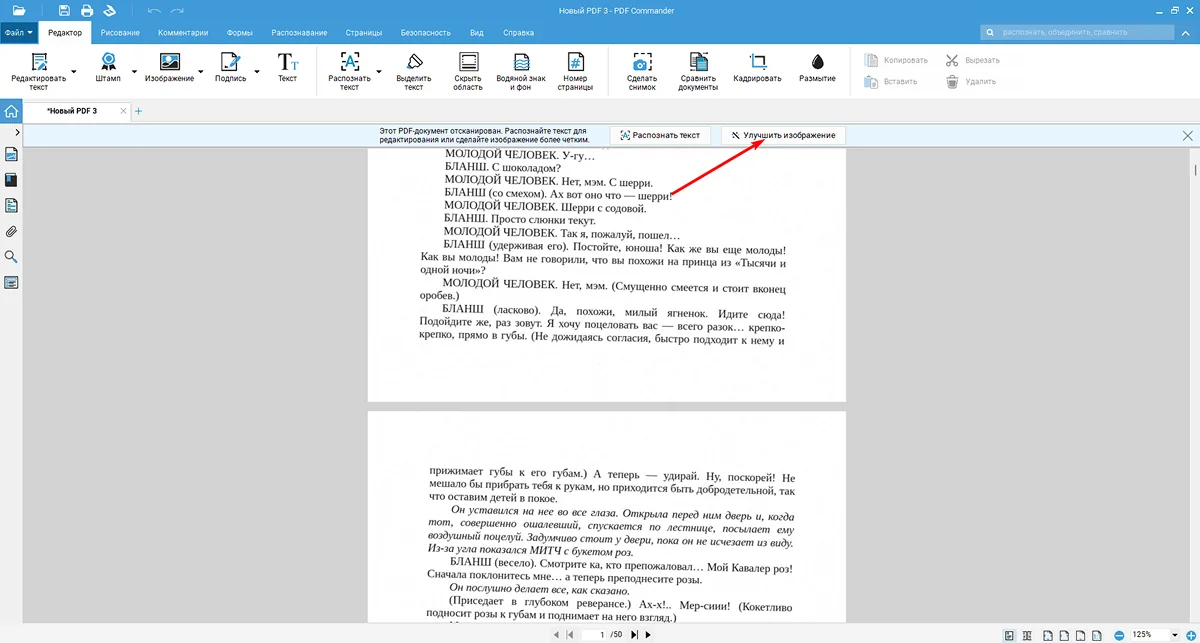
Task: Open the Комментарии tab
Action: (183, 32)
